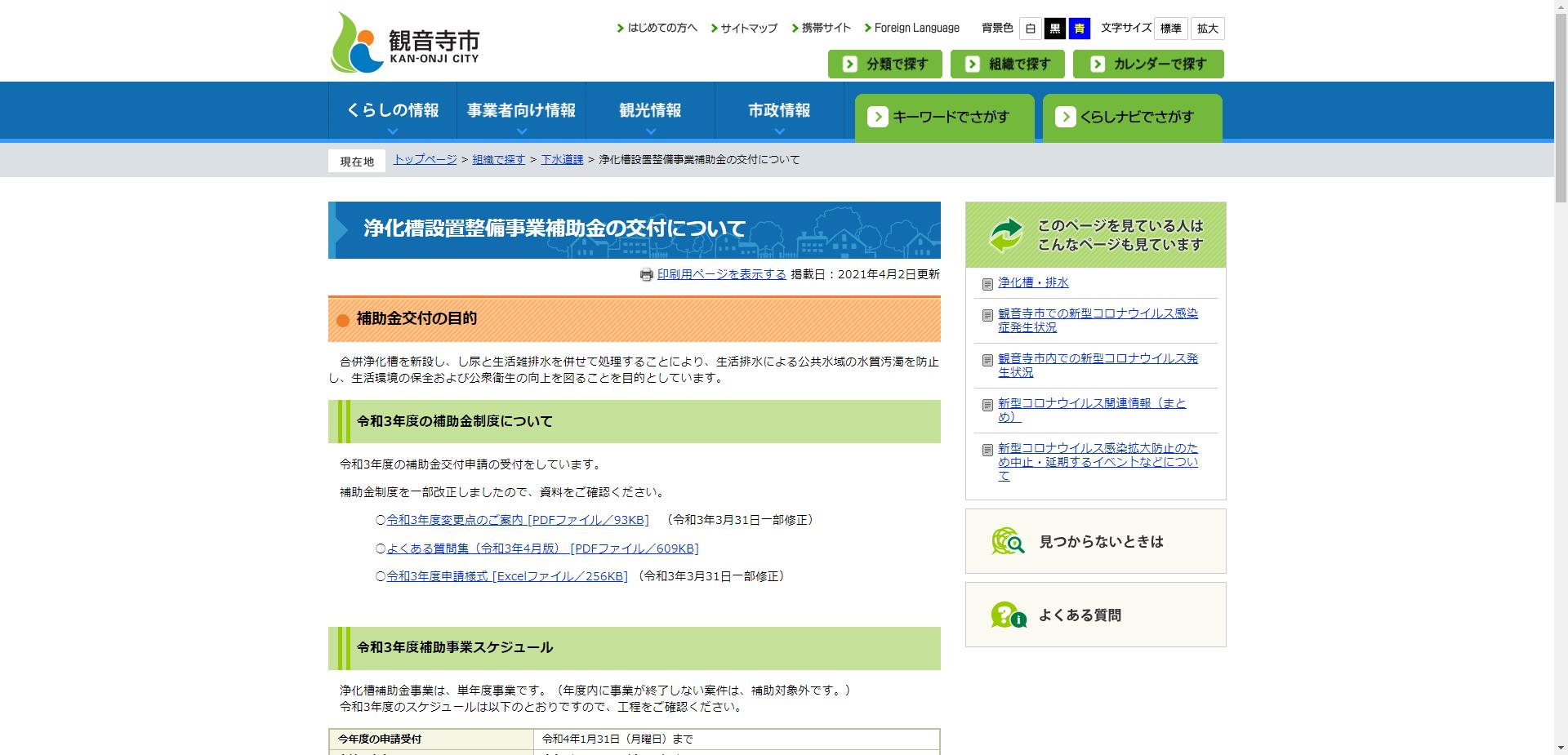Open the トップページ breadcrumb link
This screenshot has width=1568, height=755.
(x=424, y=160)
